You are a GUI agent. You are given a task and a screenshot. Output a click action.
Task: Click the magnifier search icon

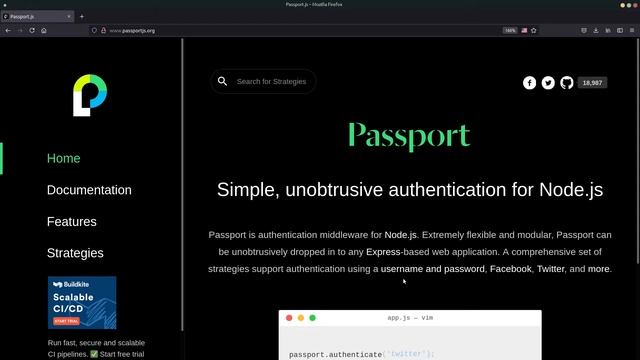222,81
